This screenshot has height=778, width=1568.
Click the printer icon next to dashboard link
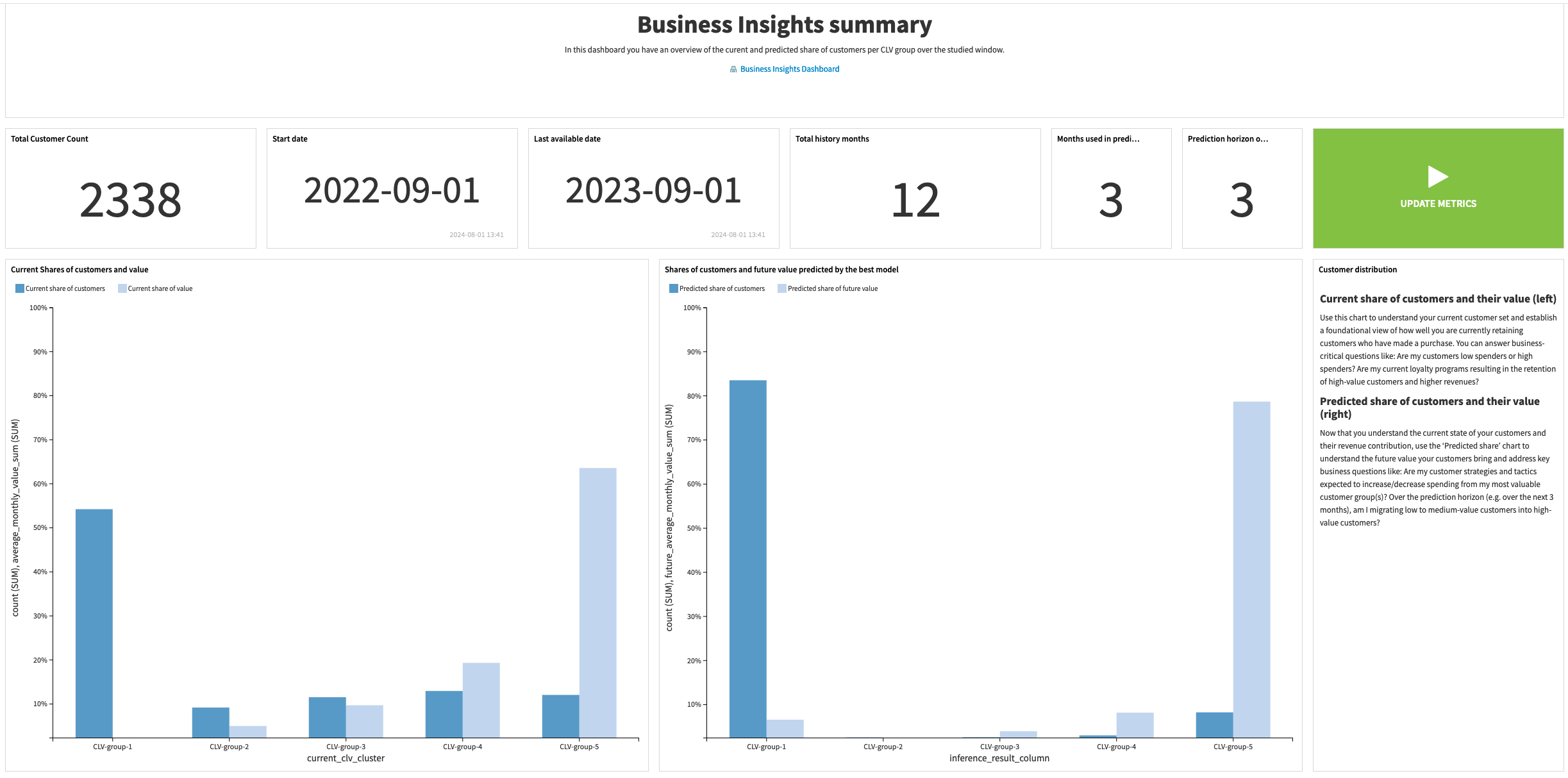pos(734,69)
